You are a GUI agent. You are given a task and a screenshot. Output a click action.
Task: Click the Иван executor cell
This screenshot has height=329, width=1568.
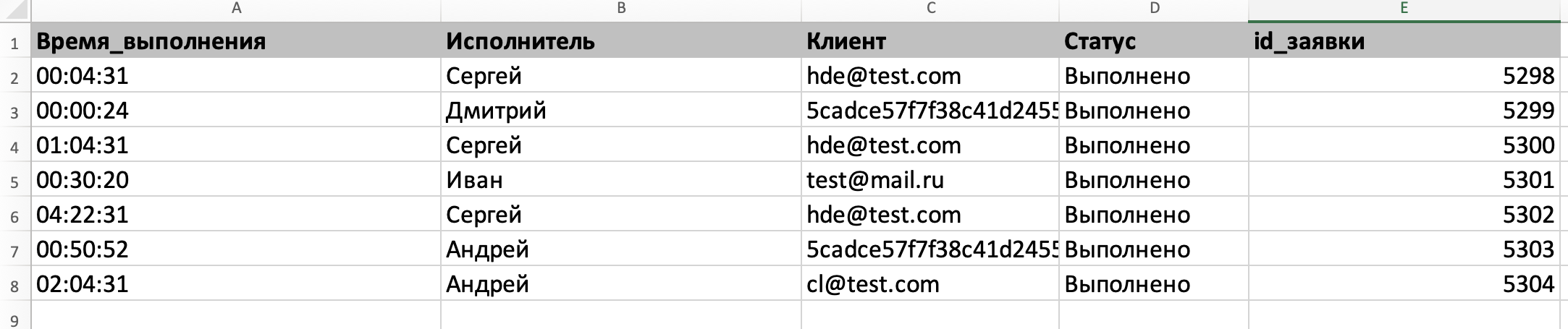click(x=620, y=180)
